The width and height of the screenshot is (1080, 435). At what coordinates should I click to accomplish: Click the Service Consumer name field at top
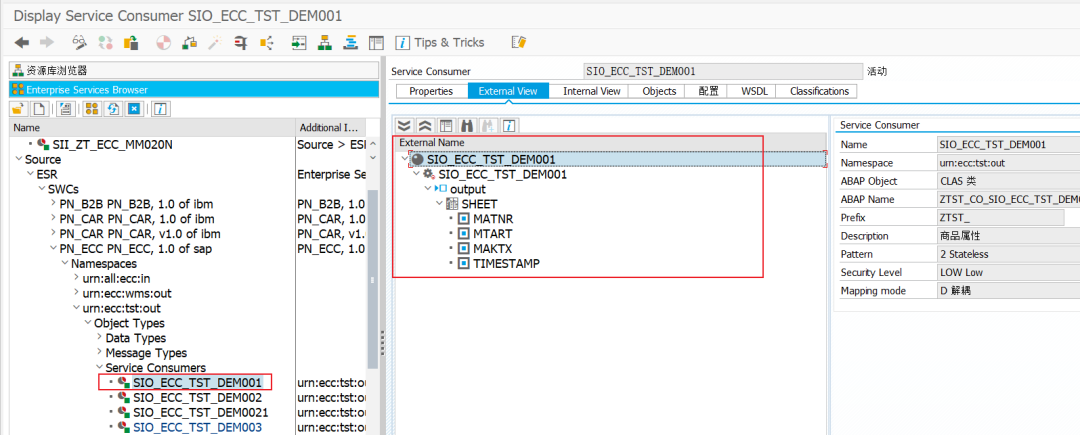point(723,72)
